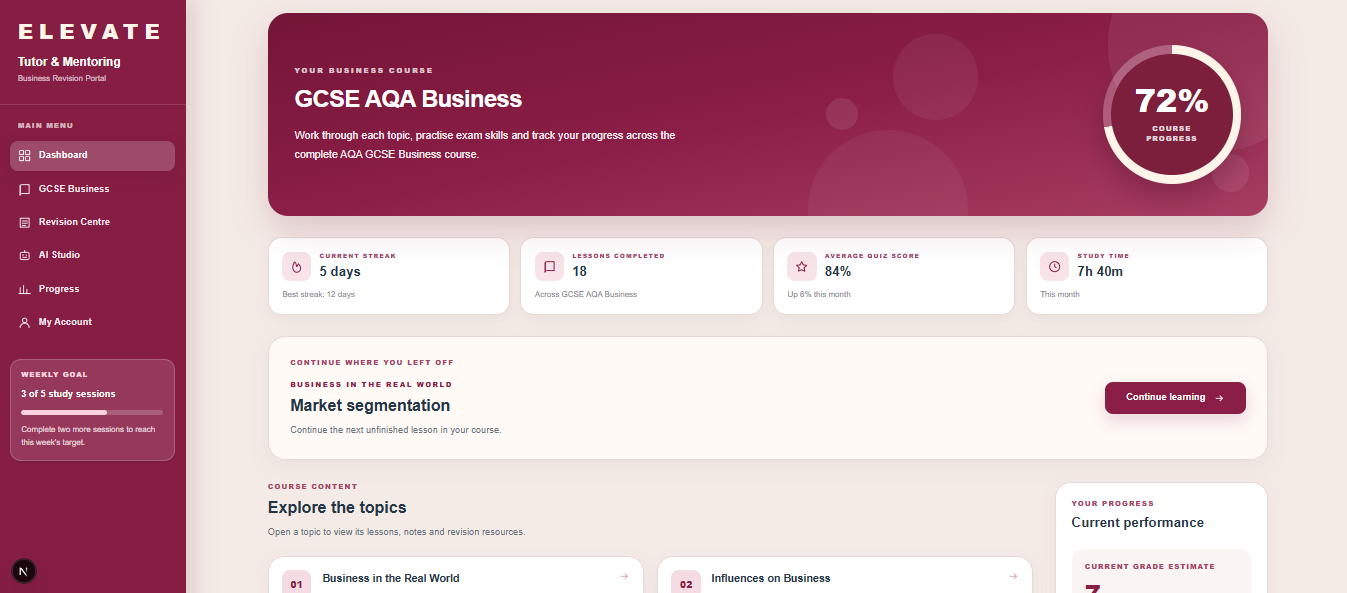Open the Business in the Real World arrow

(x=624, y=576)
